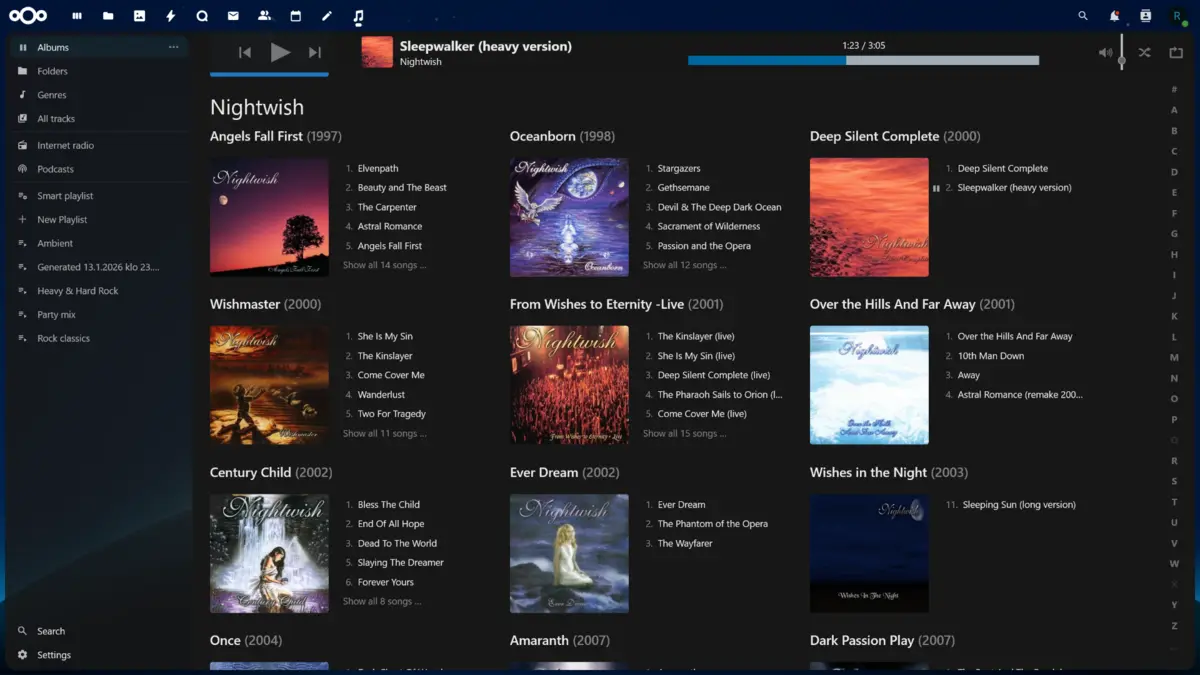Play the track 10th Man Down
1200x675 pixels.
(x=991, y=356)
